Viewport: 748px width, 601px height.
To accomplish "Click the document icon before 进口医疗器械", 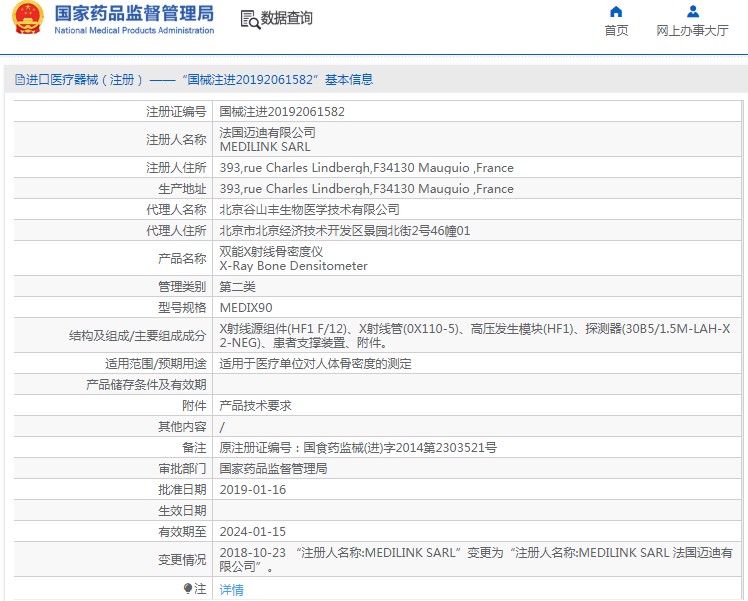I will coord(20,80).
